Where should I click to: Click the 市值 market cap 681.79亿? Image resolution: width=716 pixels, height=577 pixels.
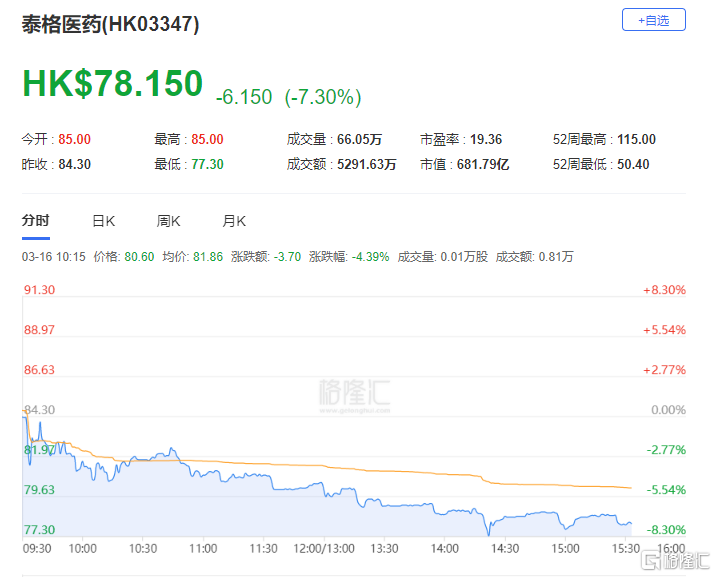(483, 164)
